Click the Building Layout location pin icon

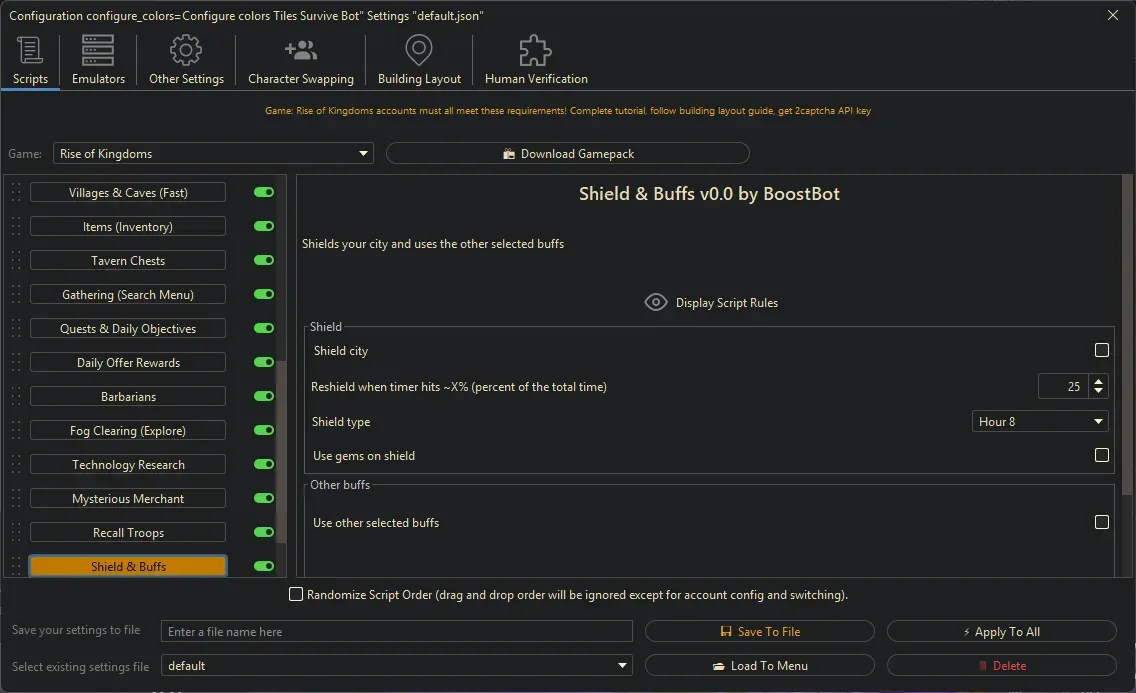point(418,49)
